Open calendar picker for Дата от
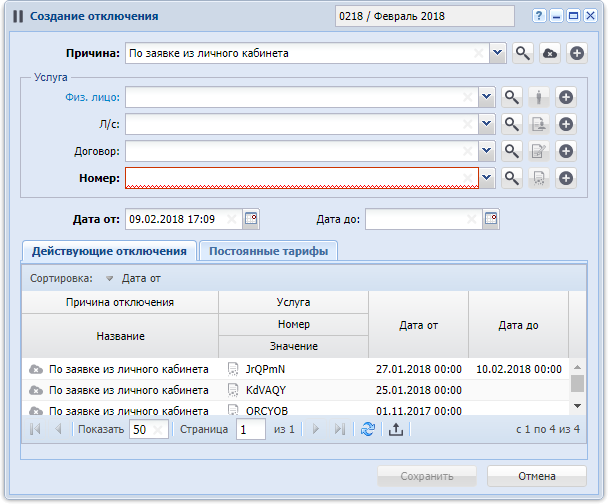Image resolution: width=608 pixels, height=504 pixels. point(251,219)
